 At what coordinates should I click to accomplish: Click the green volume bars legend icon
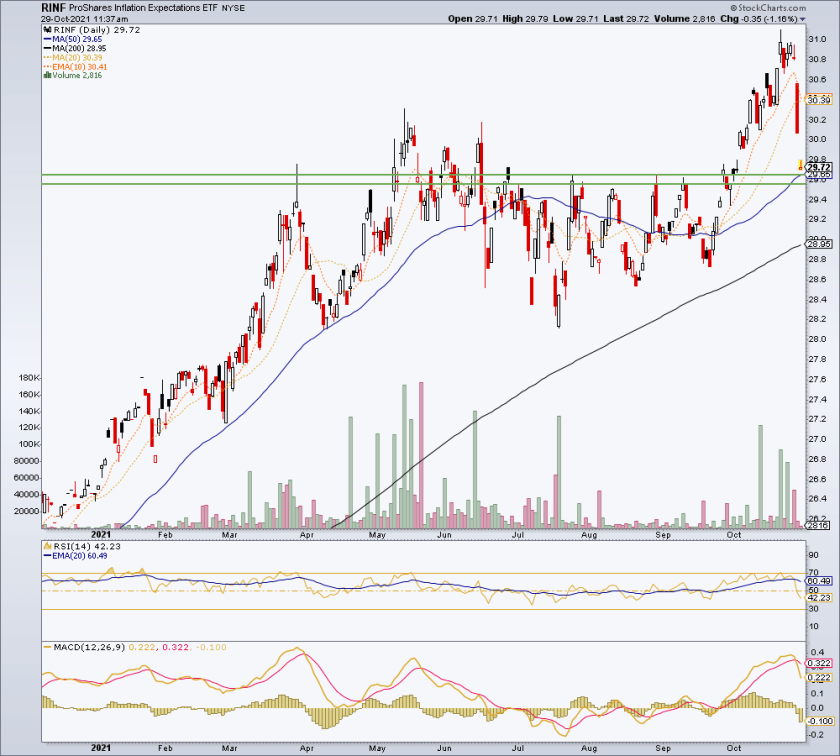coord(45,75)
